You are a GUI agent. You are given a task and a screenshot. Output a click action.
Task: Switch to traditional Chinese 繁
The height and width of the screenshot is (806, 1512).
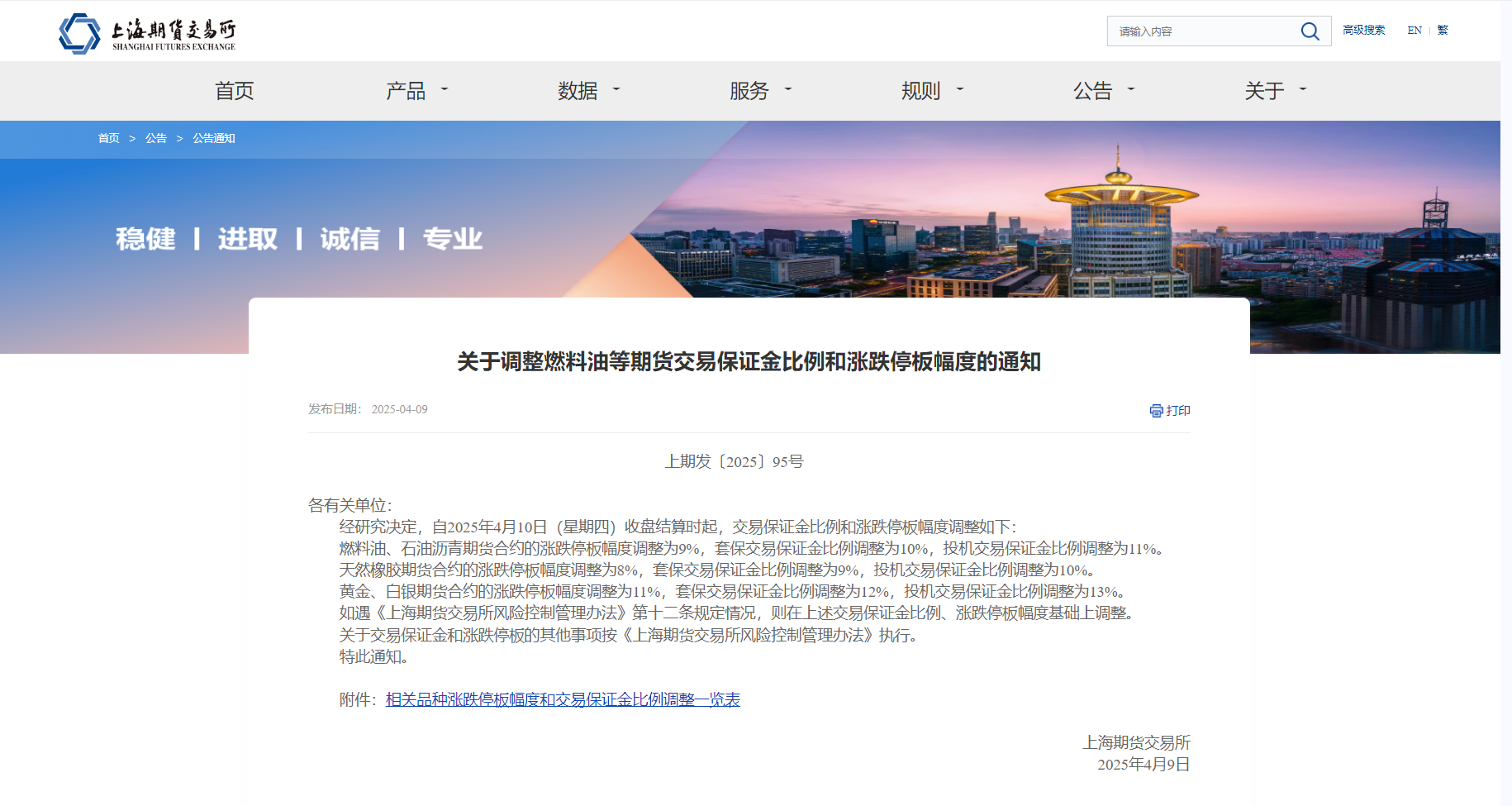1443,30
